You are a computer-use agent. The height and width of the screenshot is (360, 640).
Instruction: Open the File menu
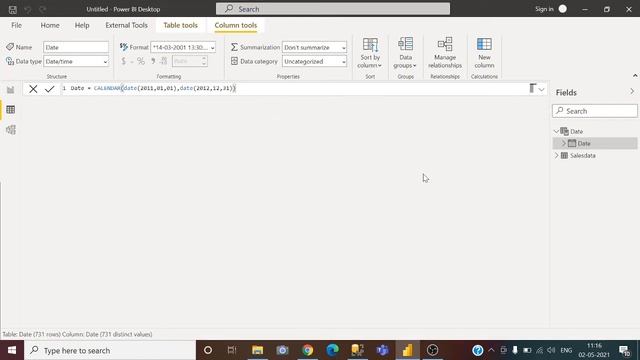coord(16,25)
